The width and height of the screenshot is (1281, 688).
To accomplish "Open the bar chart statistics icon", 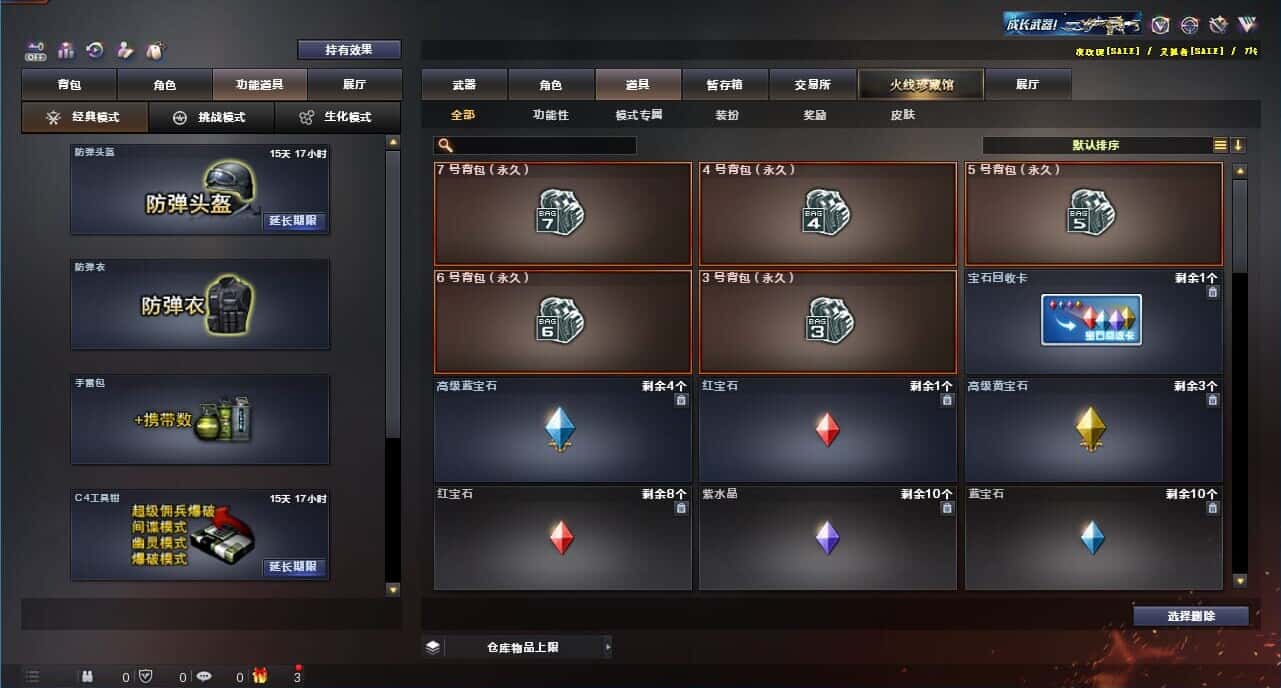I will tap(67, 49).
